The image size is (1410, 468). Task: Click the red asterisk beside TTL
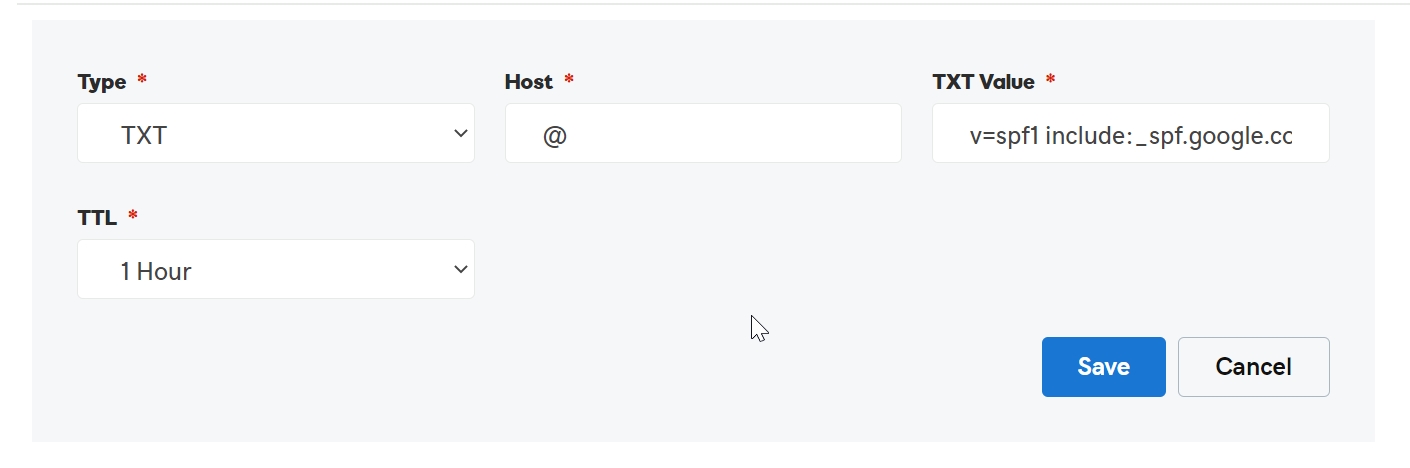click(x=133, y=214)
